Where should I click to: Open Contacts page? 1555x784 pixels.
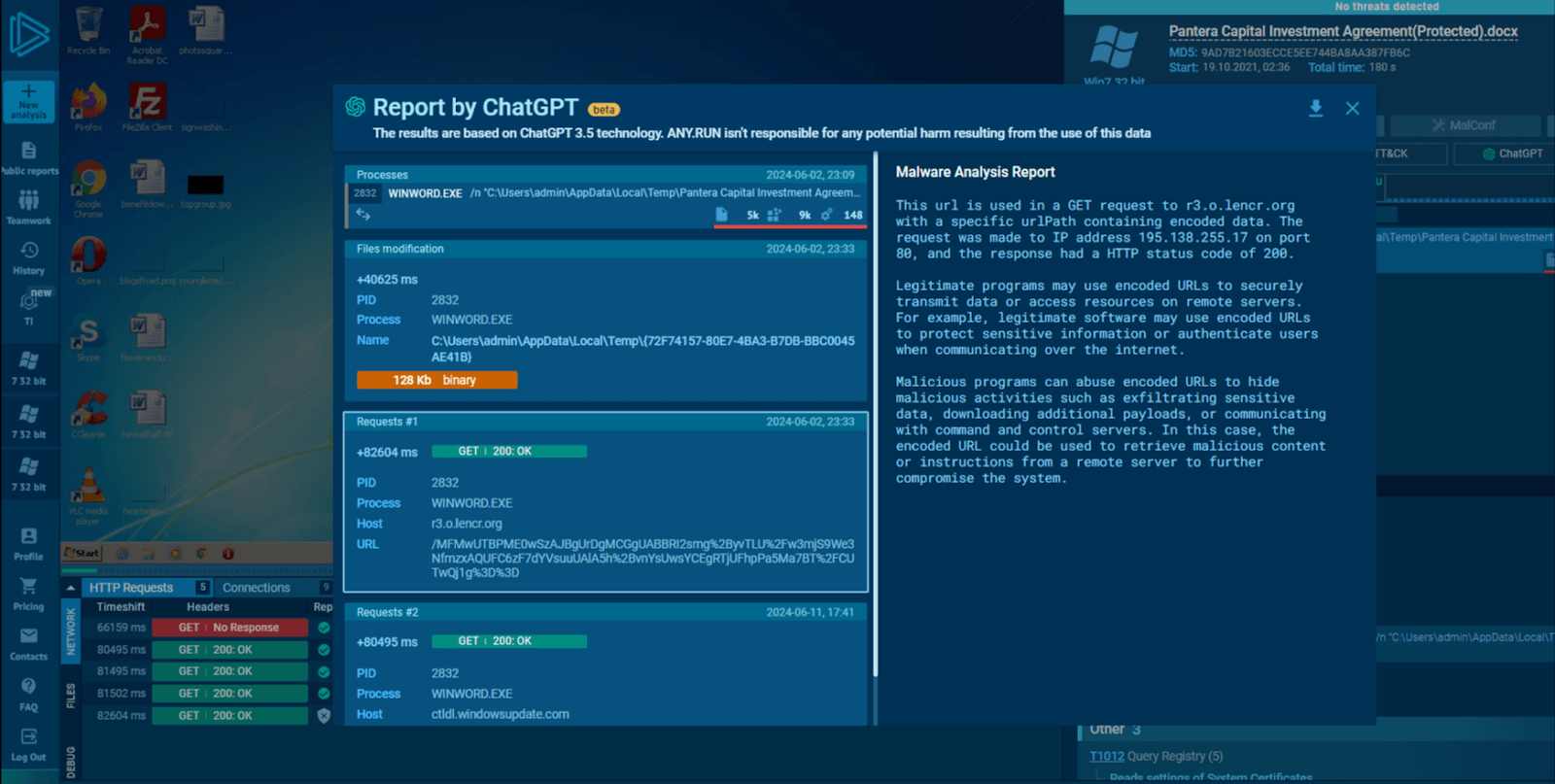29,644
